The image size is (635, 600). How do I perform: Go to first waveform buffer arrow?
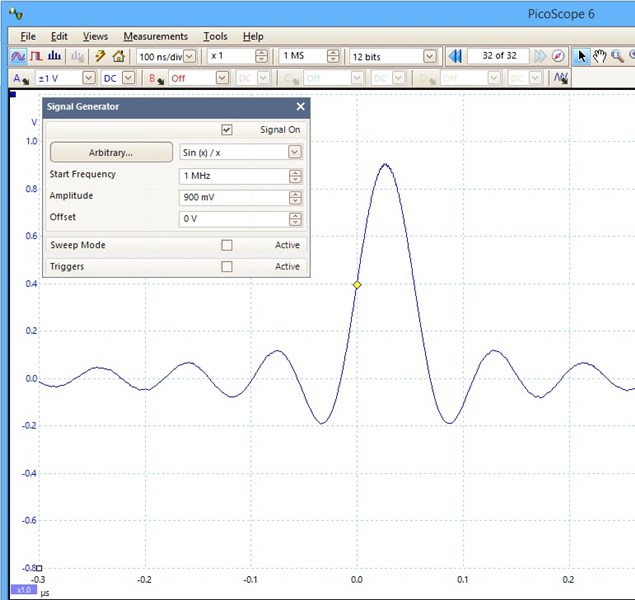pyautogui.click(x=456, y=56)
